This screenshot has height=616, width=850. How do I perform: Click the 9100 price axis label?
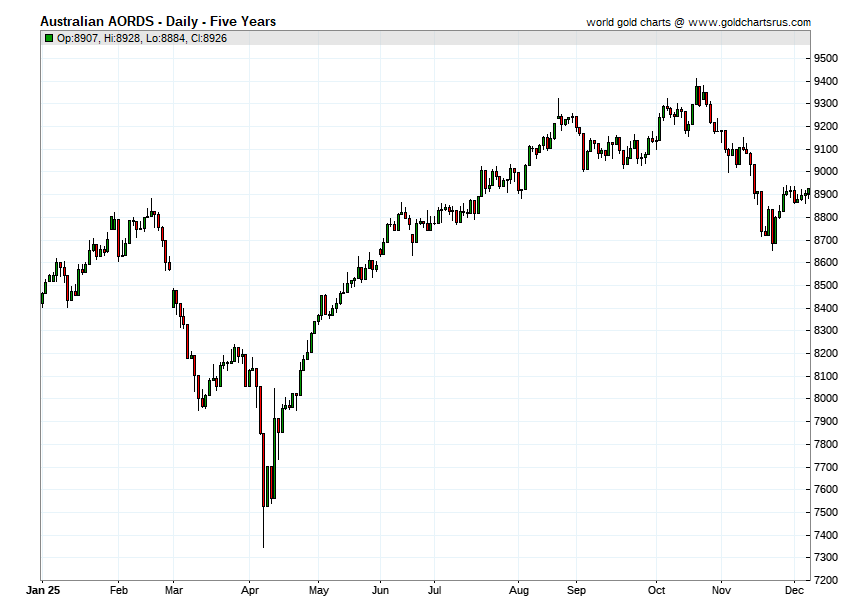pyautogui.click(x=826, y=149)
